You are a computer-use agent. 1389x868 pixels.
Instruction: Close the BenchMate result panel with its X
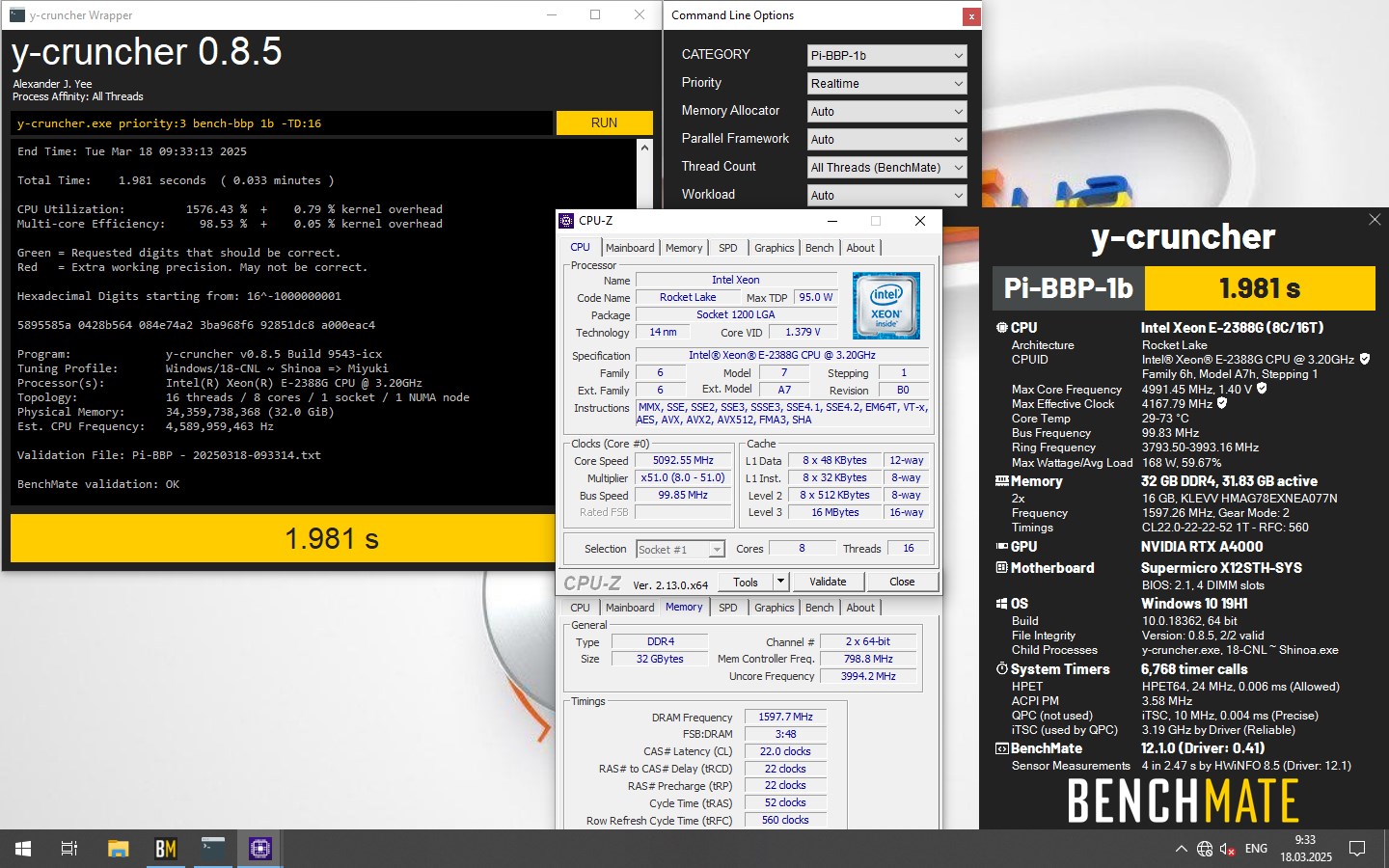click(x=1375, y=220)
